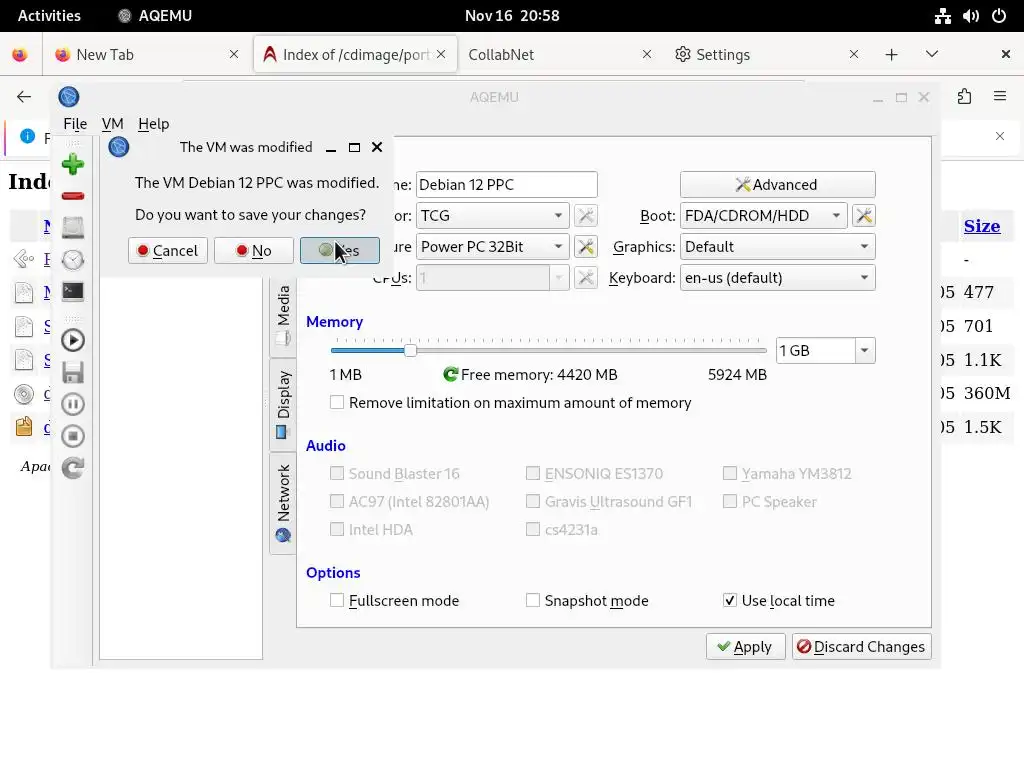Open the Boot FDA/CDROM/HDD dropdown
Image resolution: width=1024 pixels, height=768 pixels.
pos(763,216)
